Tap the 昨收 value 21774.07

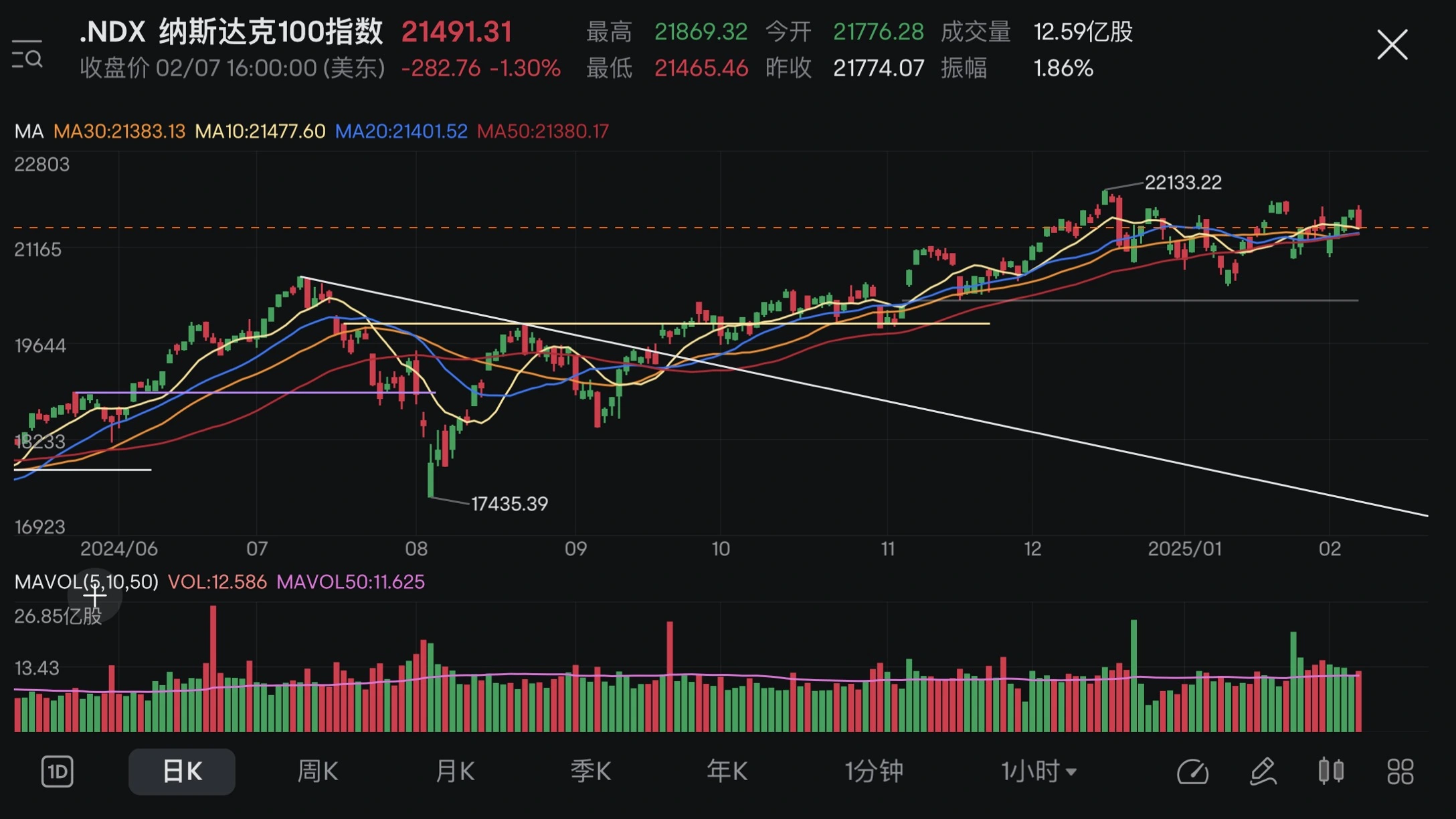(878, 68)
